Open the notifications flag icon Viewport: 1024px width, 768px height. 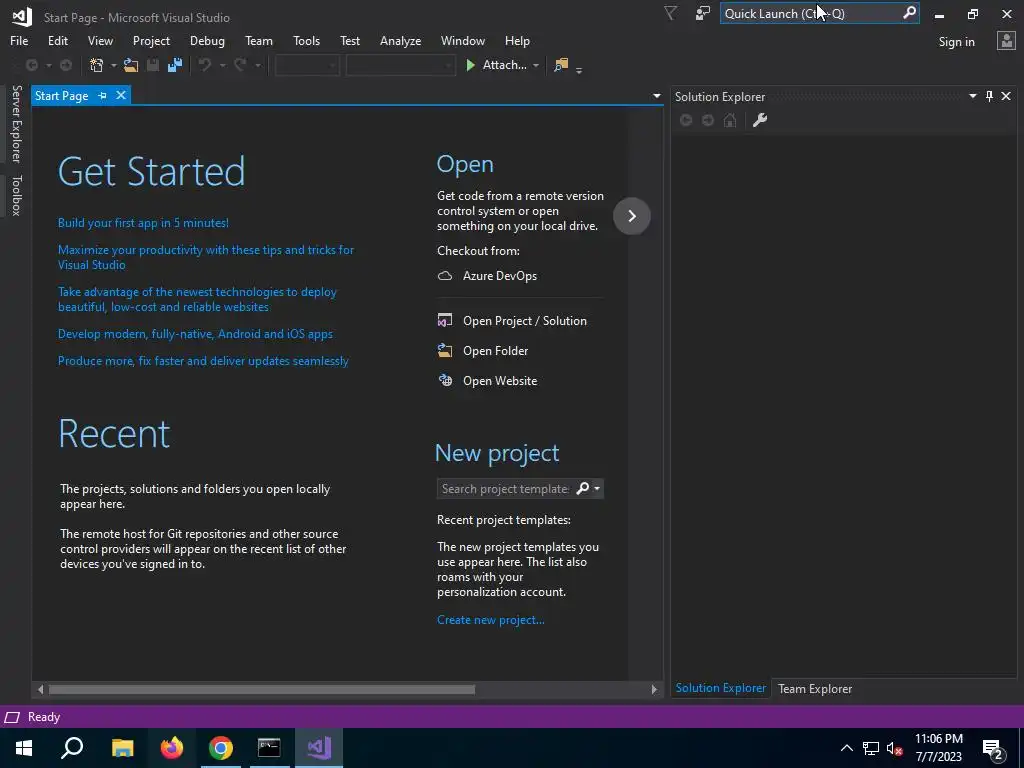click(x=671, y=13)
